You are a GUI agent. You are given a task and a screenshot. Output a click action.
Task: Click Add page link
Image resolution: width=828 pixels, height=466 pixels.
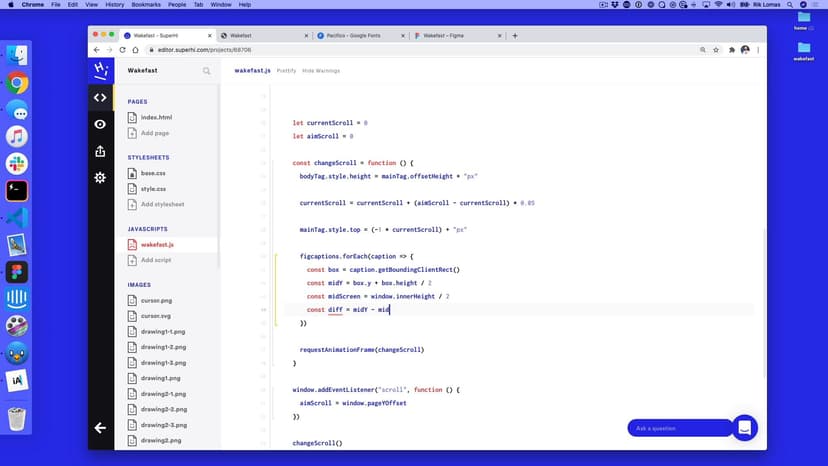point(154,133)
